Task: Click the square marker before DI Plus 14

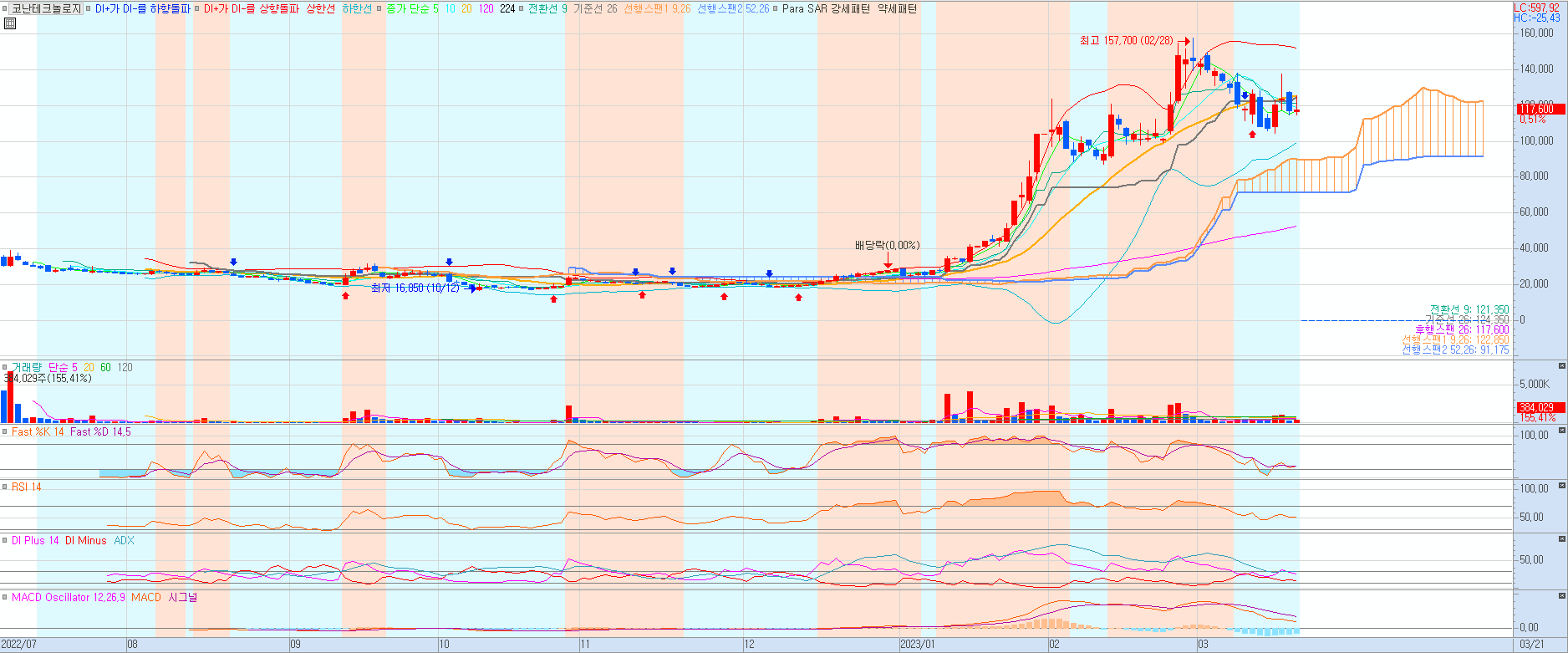Action: 5,541
